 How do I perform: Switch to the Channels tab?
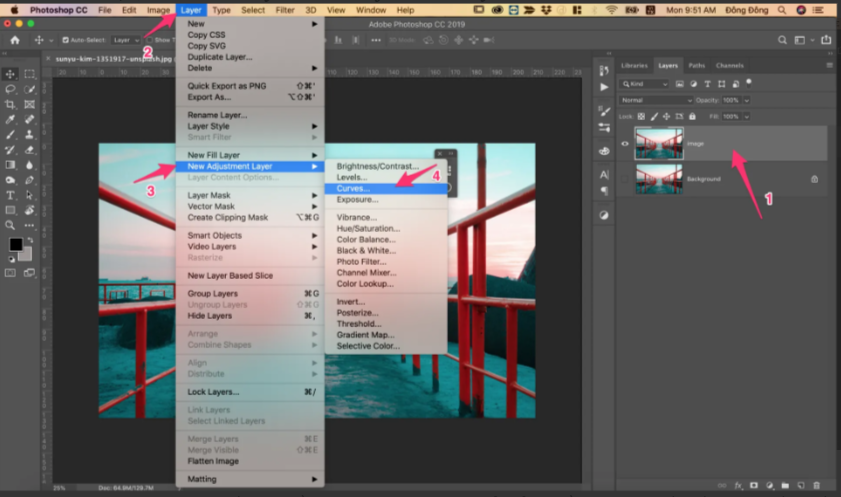(x=729, y=65)
